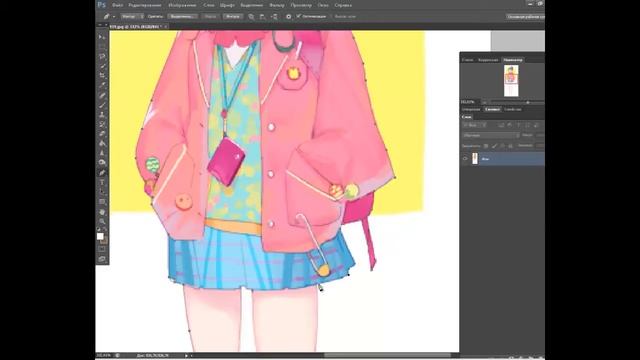The image size is (640, 360).
Task: Open the workspace switcher dropdown
Action: [x=525, y=16]
